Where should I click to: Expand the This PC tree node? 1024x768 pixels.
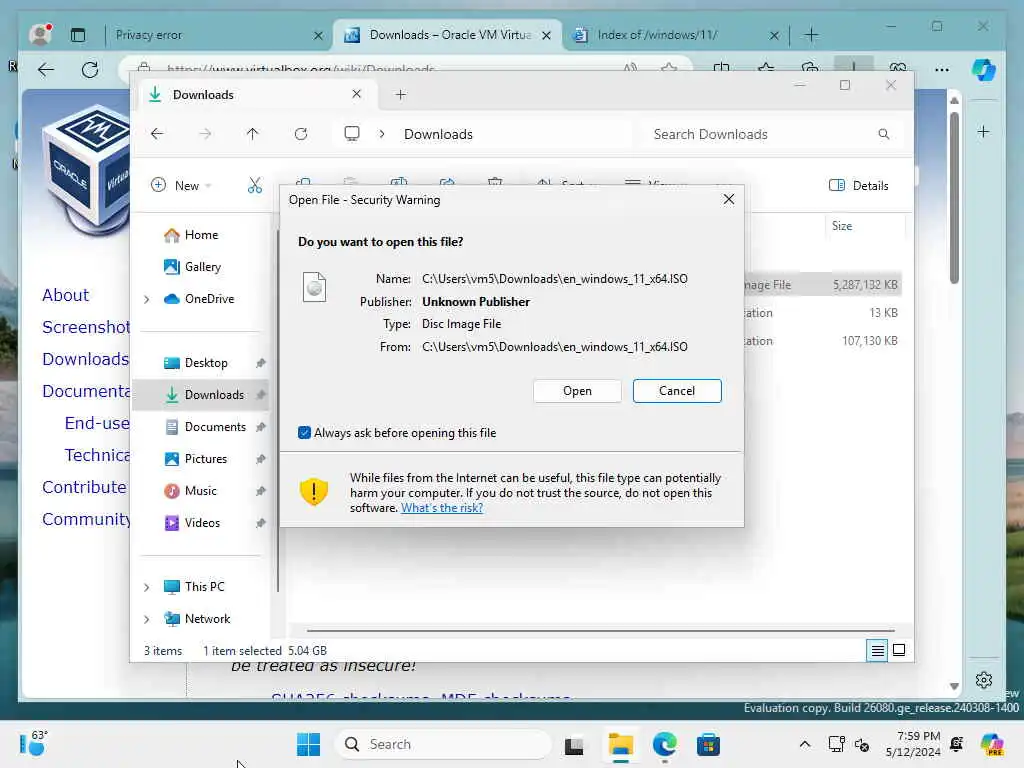point(147,587)
